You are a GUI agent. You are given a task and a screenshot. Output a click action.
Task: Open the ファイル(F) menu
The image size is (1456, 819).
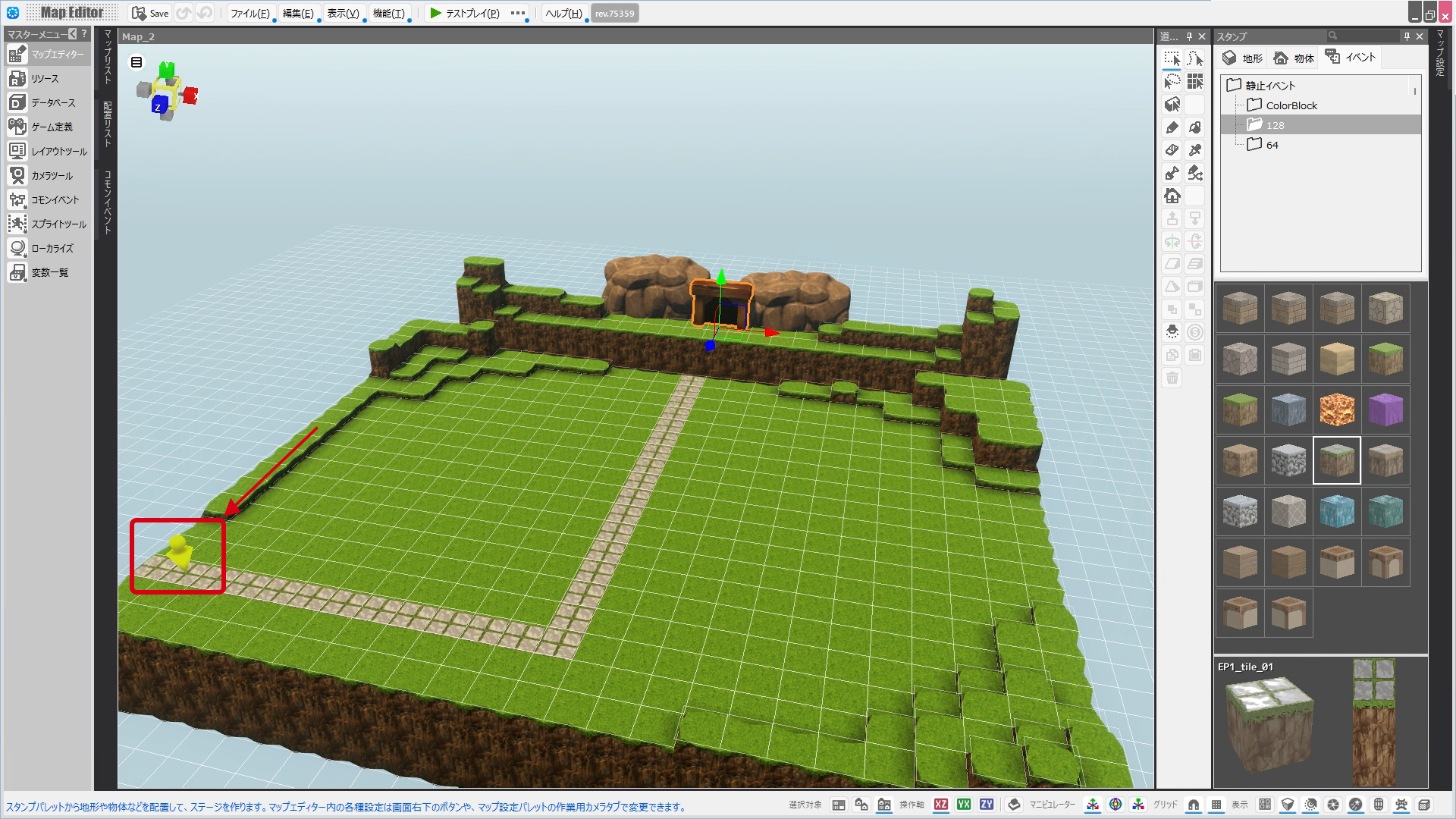coord(250,13)
